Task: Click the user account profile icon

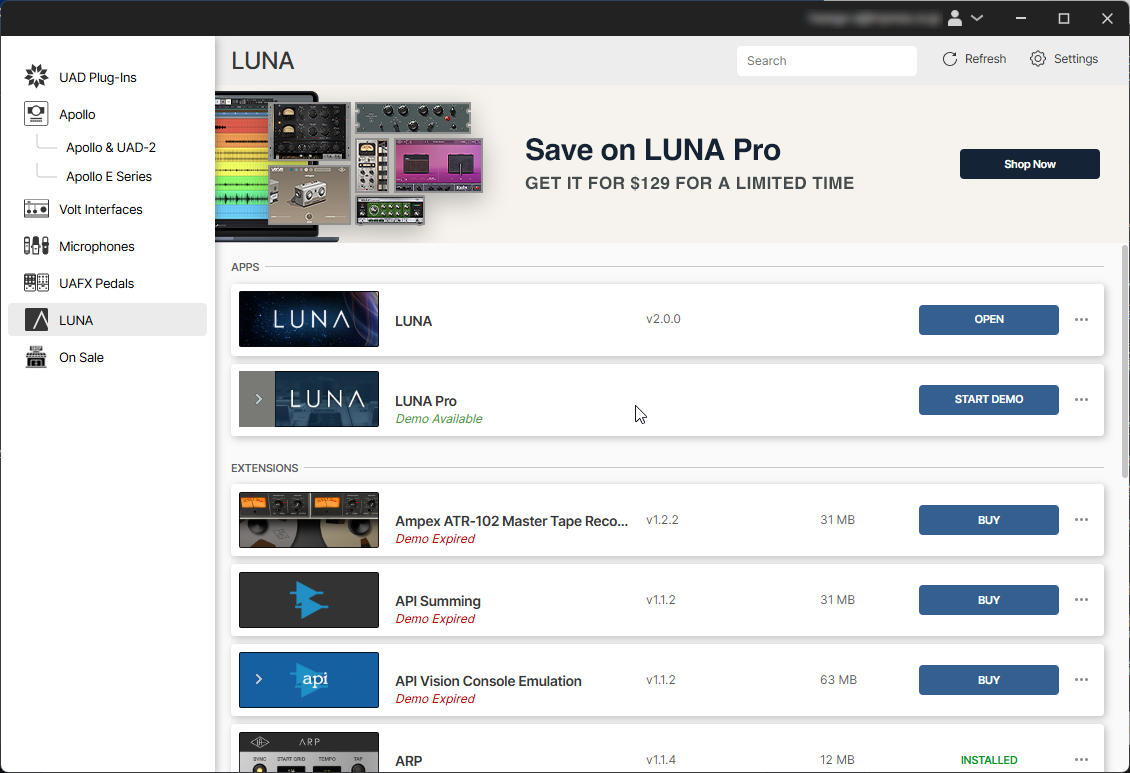Action: [x=955, y=18]
